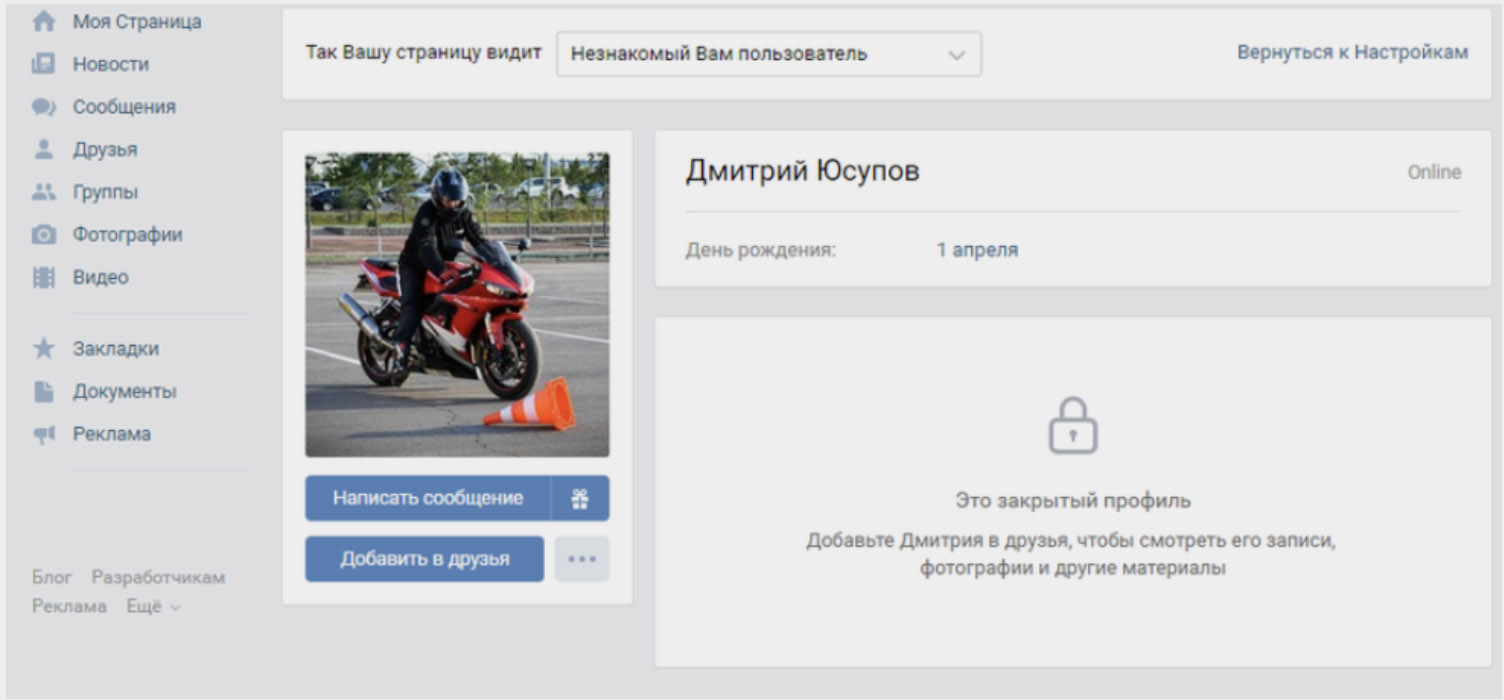Click the person icon beside Друзья
Screen dimensions: 1504x700
click(43, 150)
